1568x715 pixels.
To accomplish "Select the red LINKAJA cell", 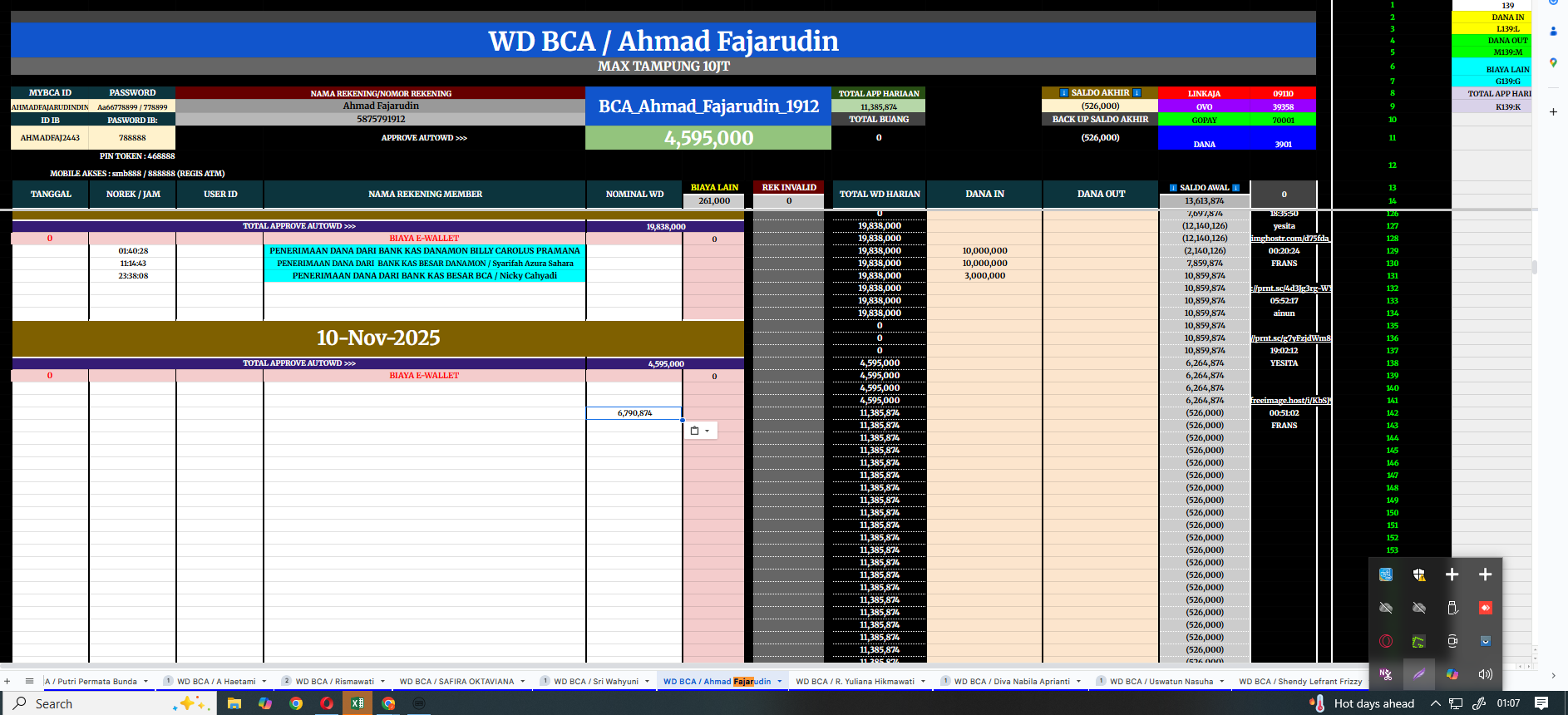I will [x=1204, y=93].
